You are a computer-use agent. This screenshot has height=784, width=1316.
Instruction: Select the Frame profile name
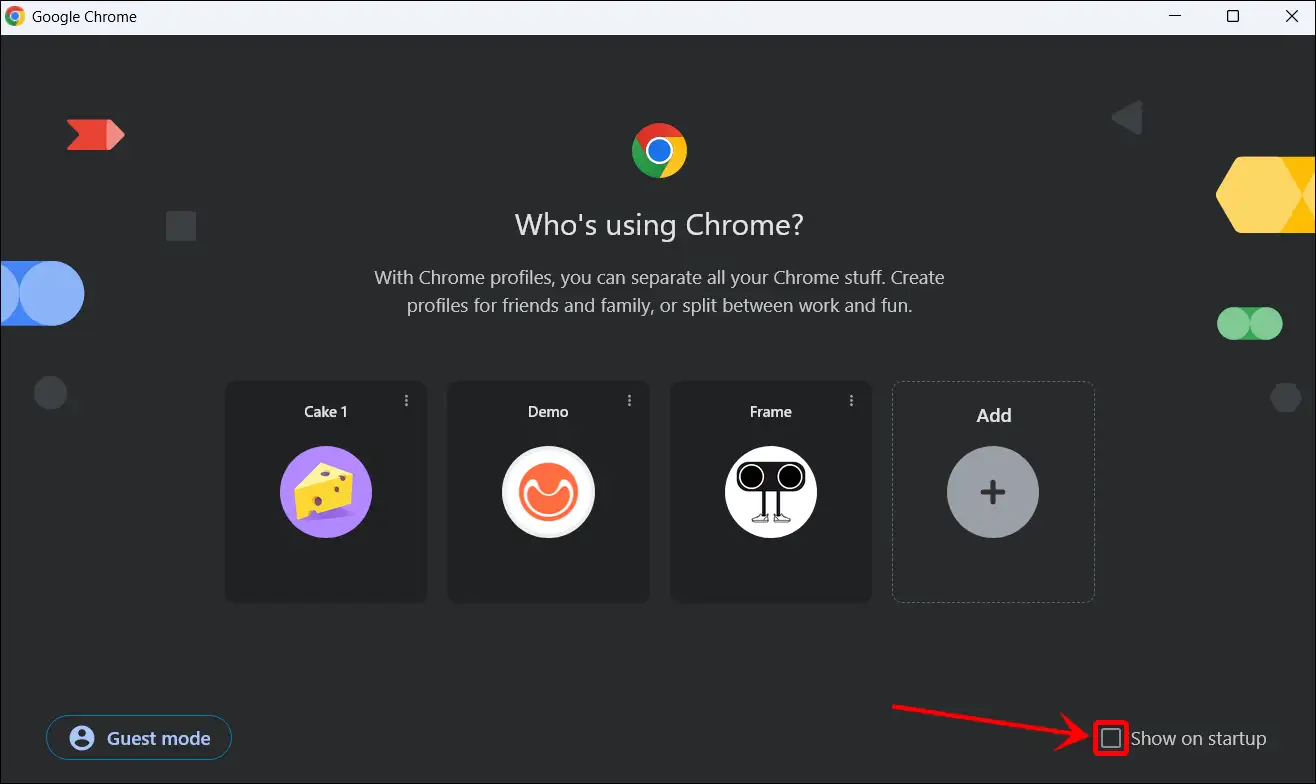(771, 412)
